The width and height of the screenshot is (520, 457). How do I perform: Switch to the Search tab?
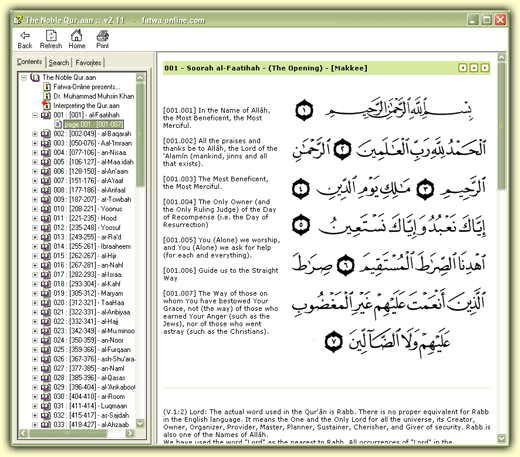point(59,63)
